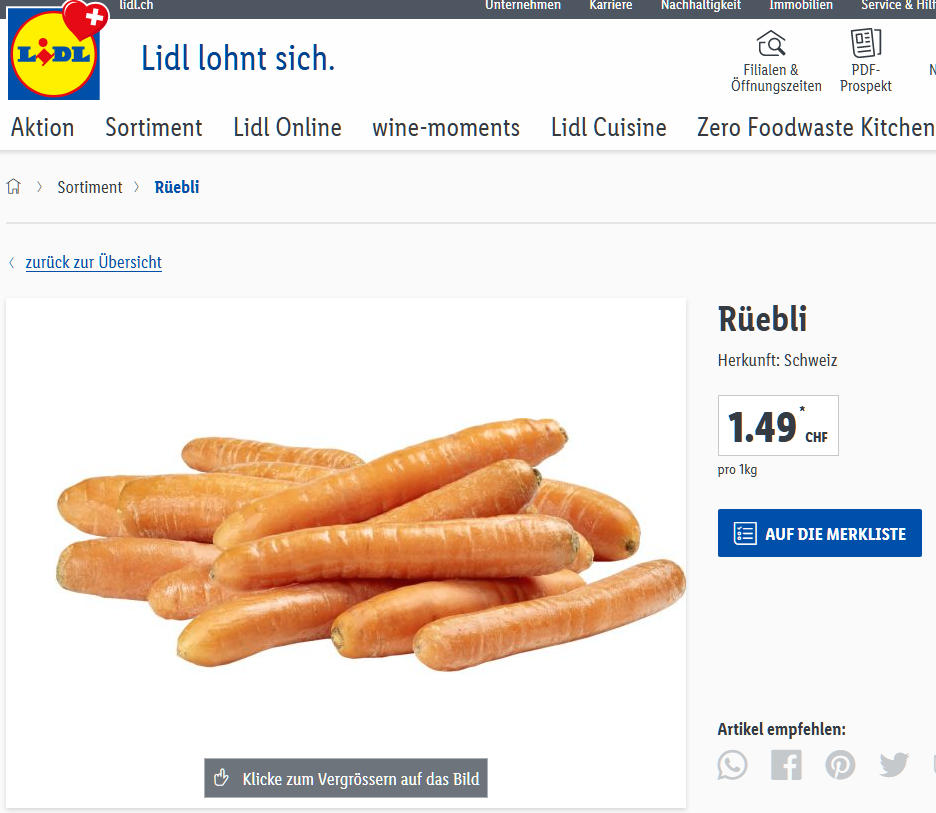Share the article on Twitter
The width and height of the screenshot is (936, 813).
[894, 765]
